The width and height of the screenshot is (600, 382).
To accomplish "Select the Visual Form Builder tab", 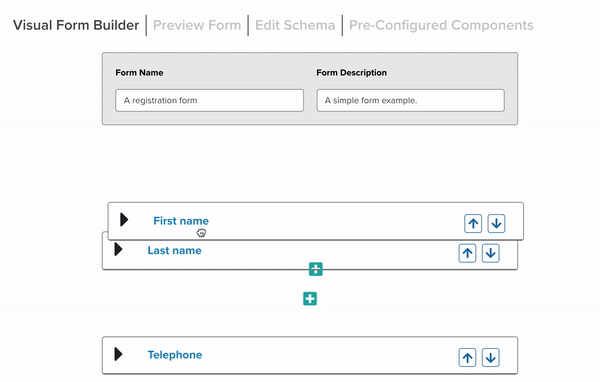I will click(76, 25).
